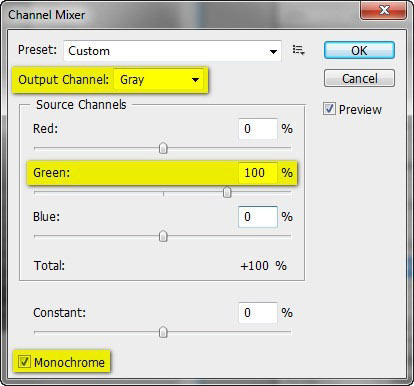
Task: Click the Blue percentage input field
Action: coord(258,217)
